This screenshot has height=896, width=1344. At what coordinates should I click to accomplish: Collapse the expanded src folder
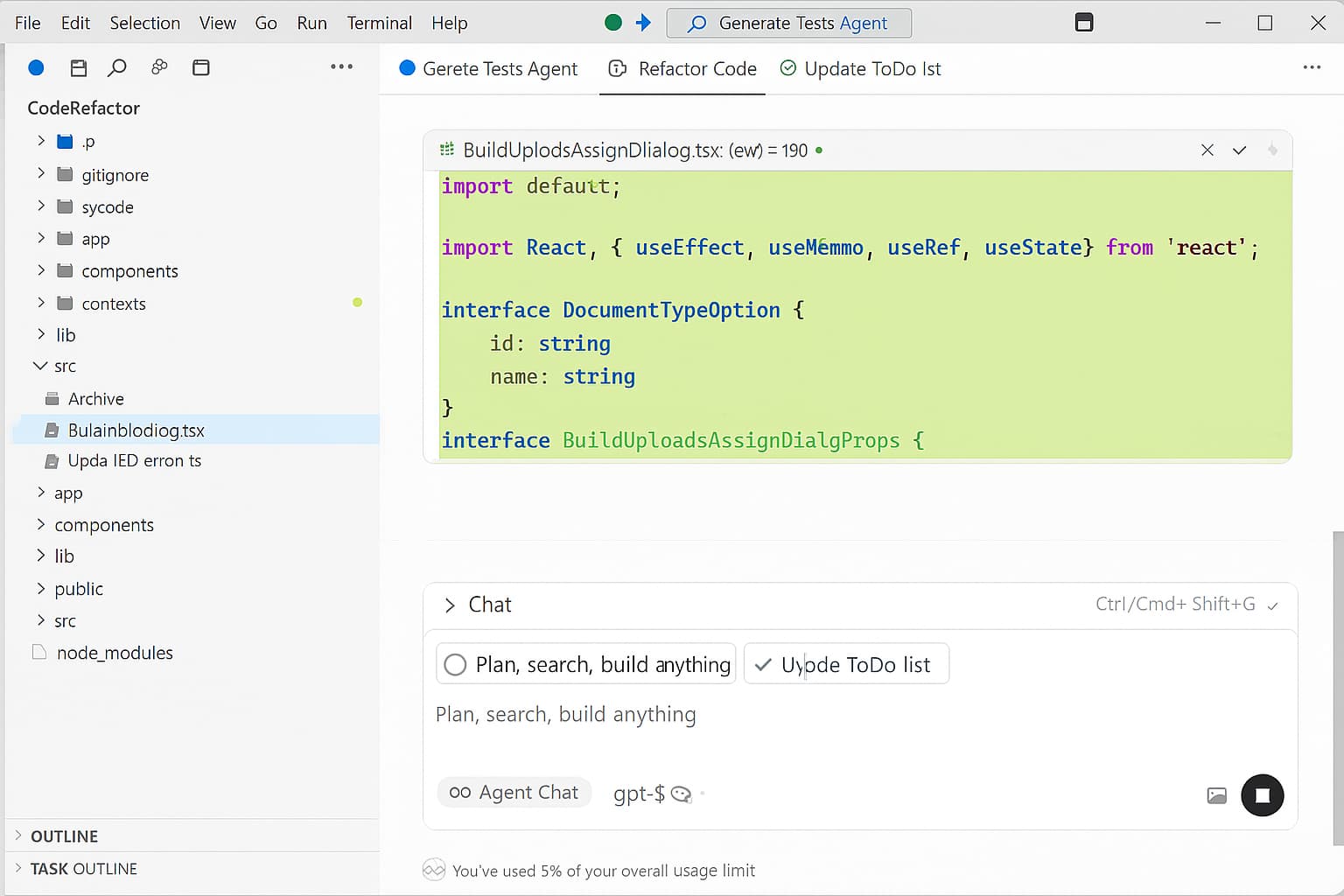pos(40,366)
